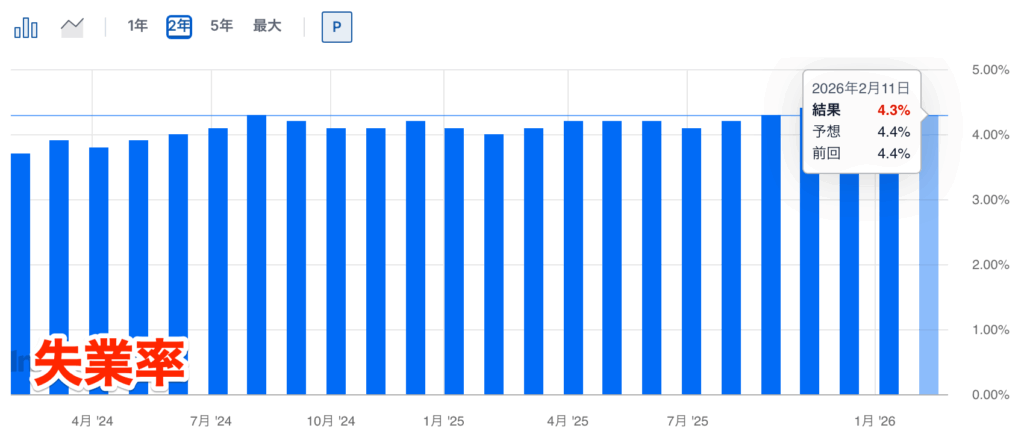1024x437 pixels.
Task: Select the 5年 time range
Action: [221, 27]
